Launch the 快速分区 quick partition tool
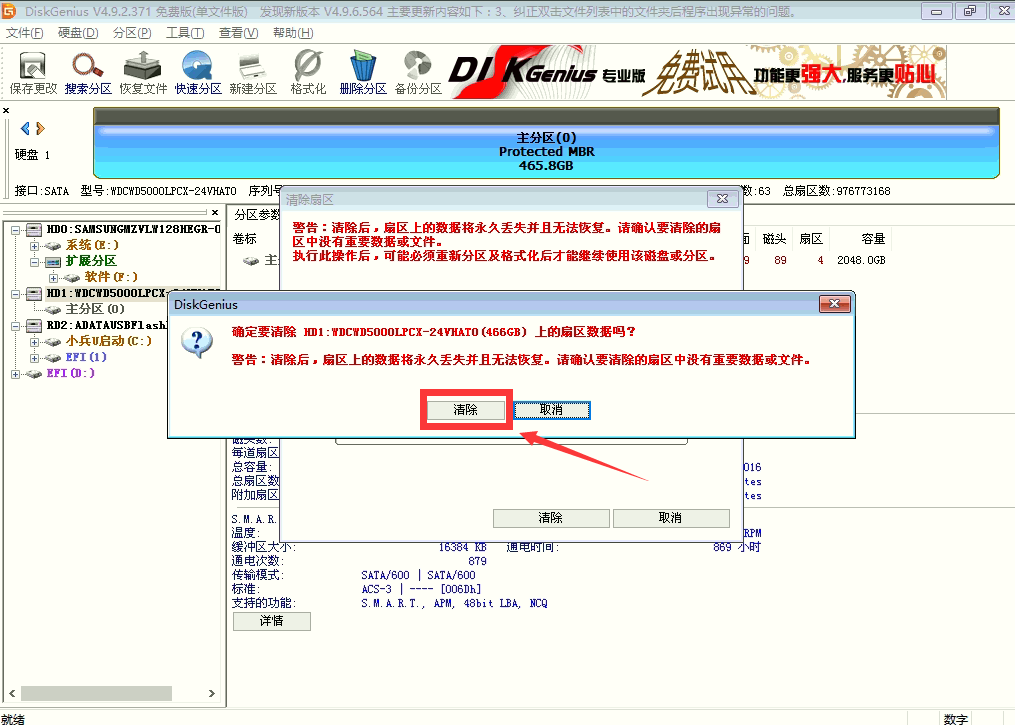1015x725 pixels. coord(196,70)
